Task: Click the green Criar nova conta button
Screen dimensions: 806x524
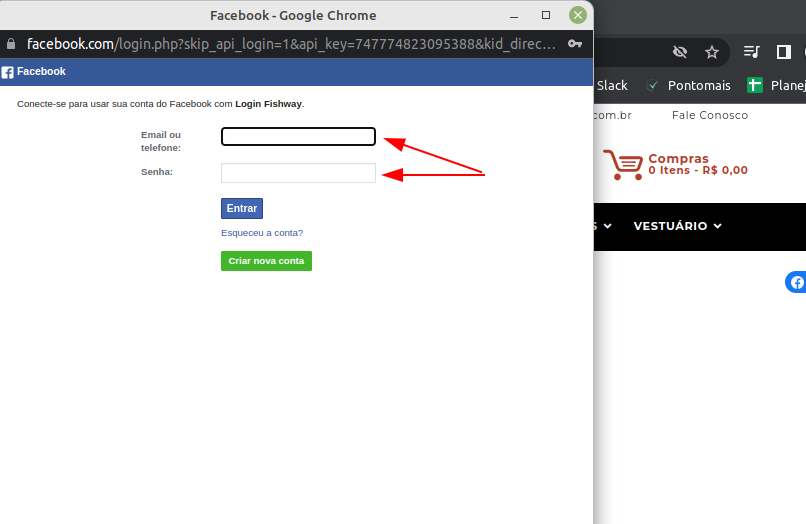Action: click(x=266, y=261)
